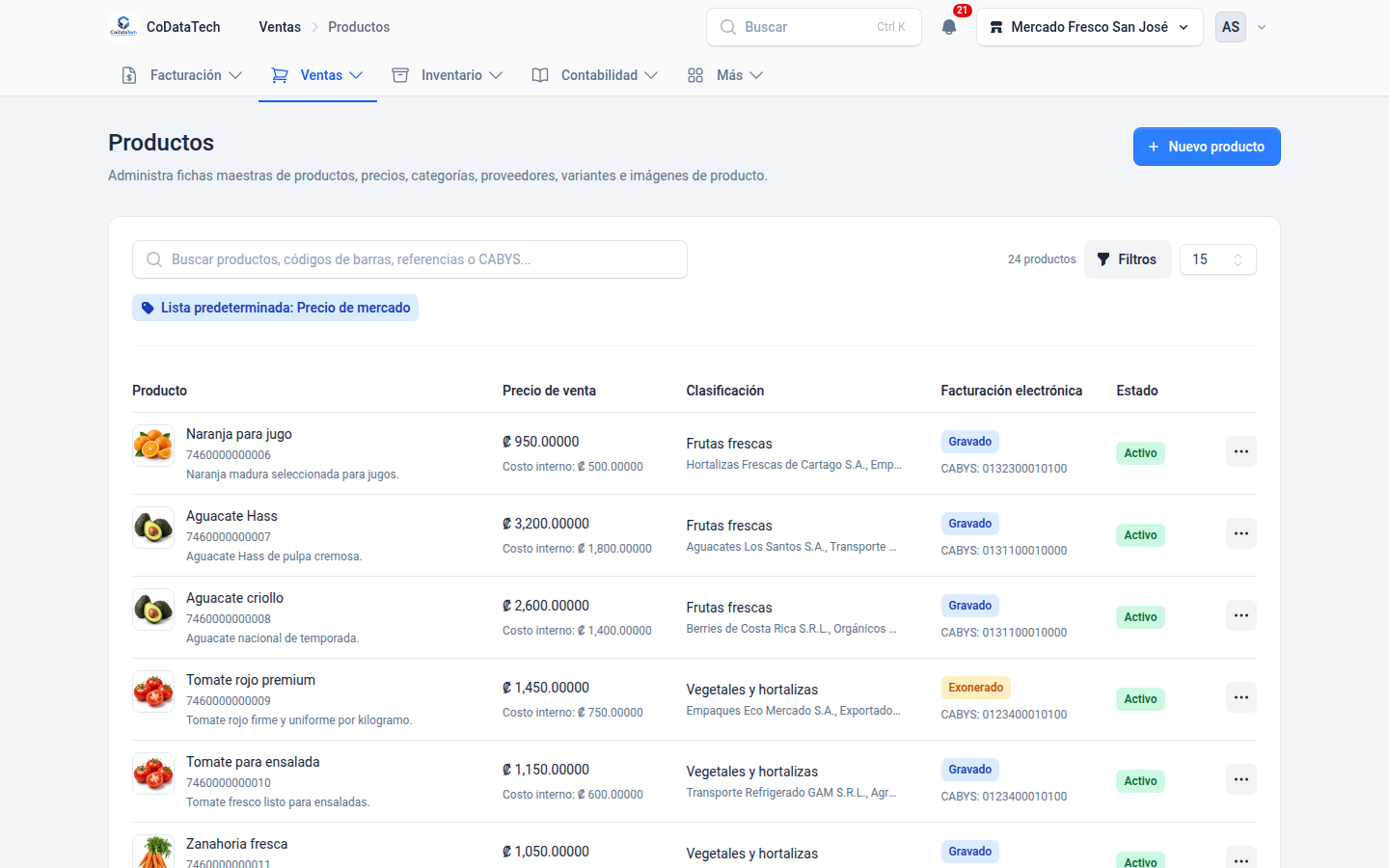
Task: Open the Facturación menu
Action: pos(181,75)
